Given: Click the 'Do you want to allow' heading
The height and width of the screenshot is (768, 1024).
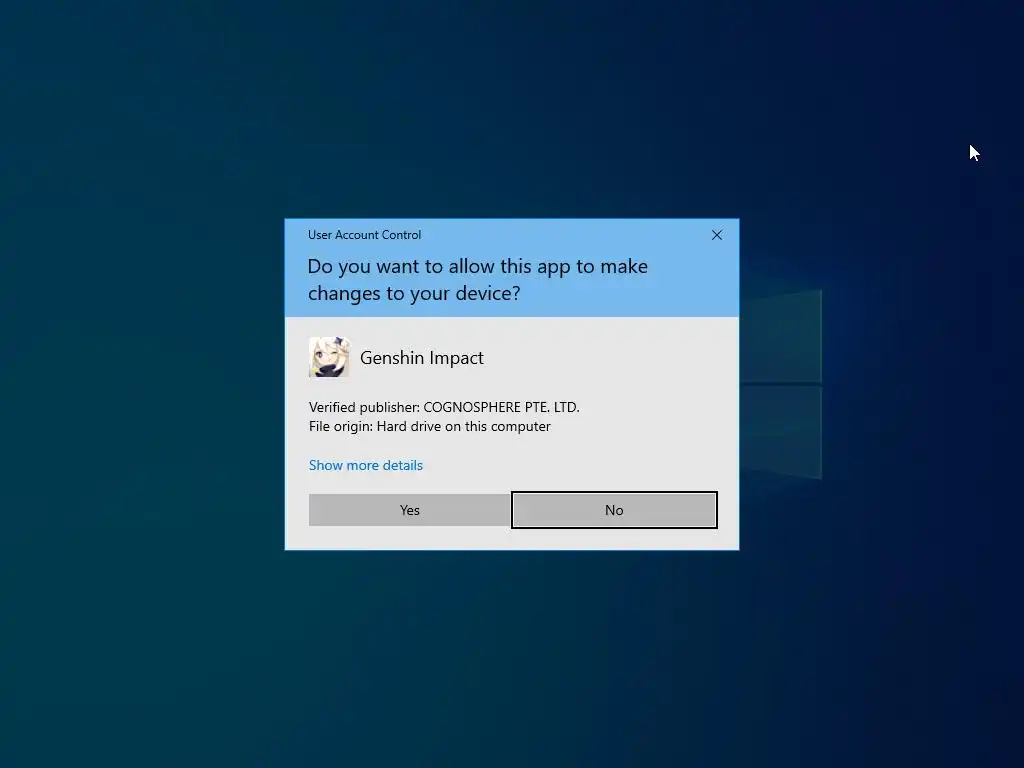Looking at the screenshot, I should click(477, 280).
